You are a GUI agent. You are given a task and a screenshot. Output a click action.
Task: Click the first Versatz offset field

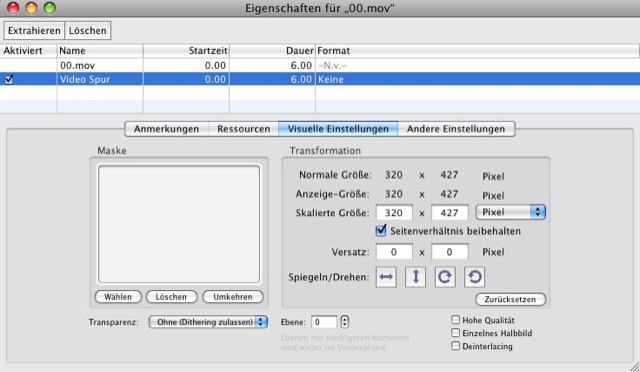[x=394, y=252]
